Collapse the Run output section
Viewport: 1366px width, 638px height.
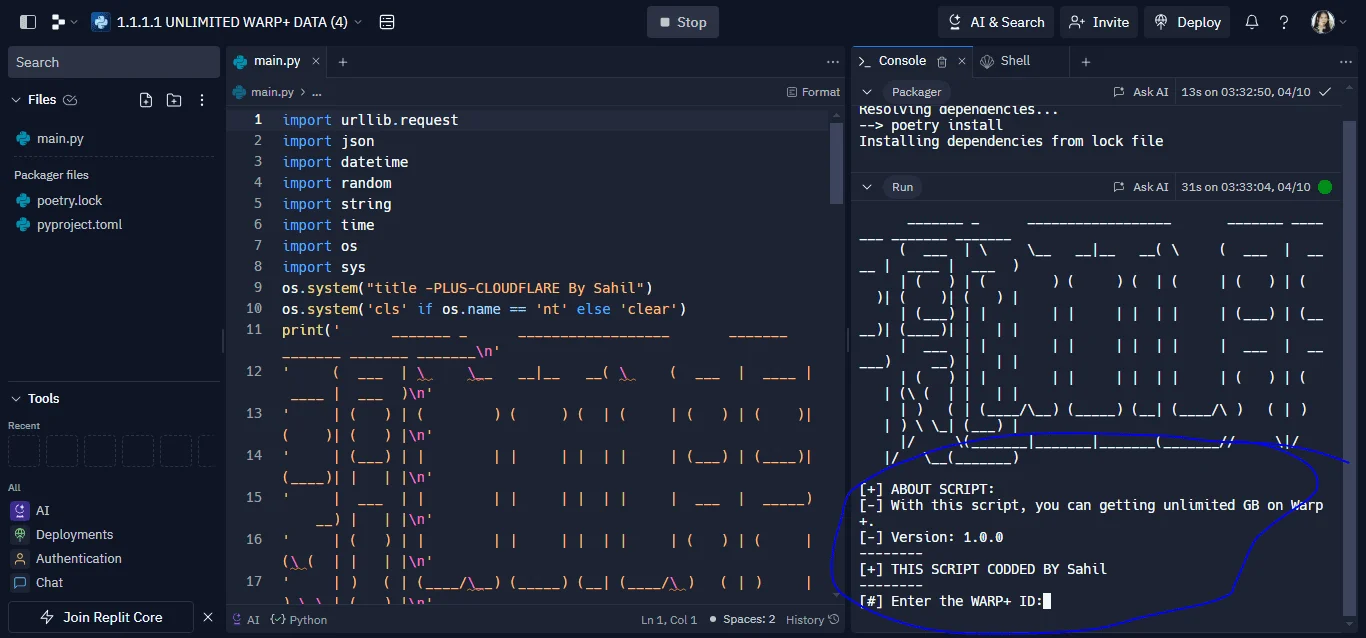pos(867,187)
